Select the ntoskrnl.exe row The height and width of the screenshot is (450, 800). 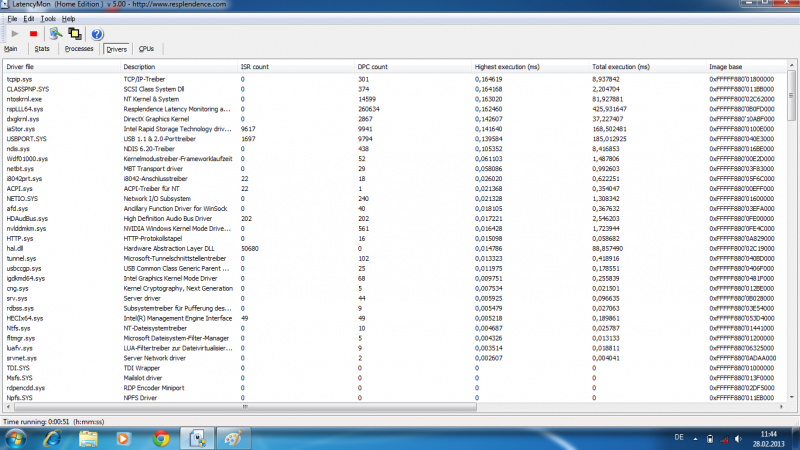click(395, 99)
